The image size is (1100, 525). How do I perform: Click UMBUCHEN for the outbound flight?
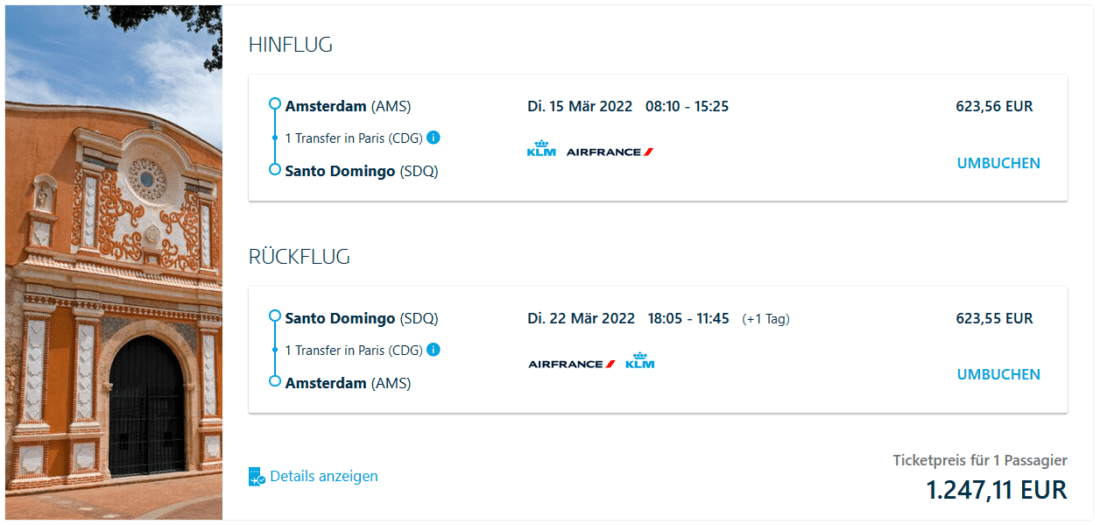[998, 163]
